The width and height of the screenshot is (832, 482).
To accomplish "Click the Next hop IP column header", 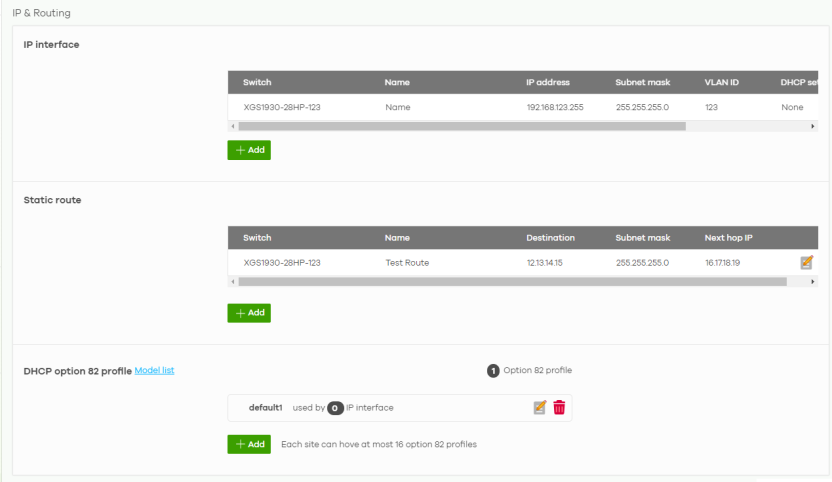I will coord(727,238).
